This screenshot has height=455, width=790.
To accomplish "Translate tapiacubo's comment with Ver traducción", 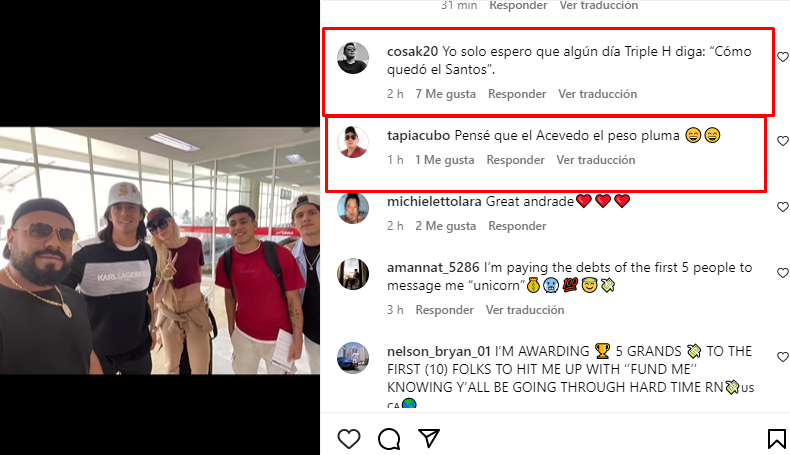I will point(596,160).
